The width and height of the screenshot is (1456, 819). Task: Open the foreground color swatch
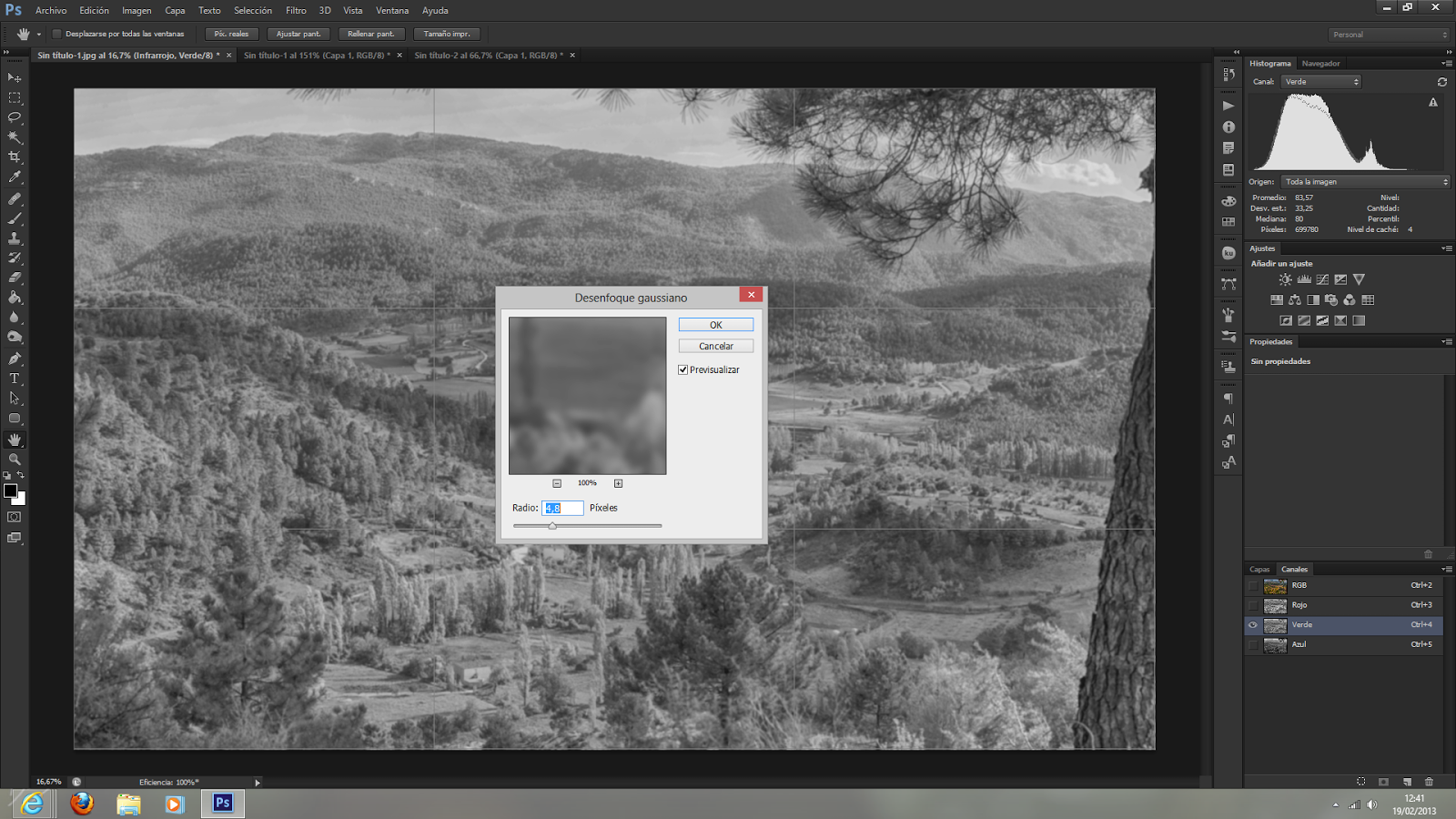click(x=10, y=490)
